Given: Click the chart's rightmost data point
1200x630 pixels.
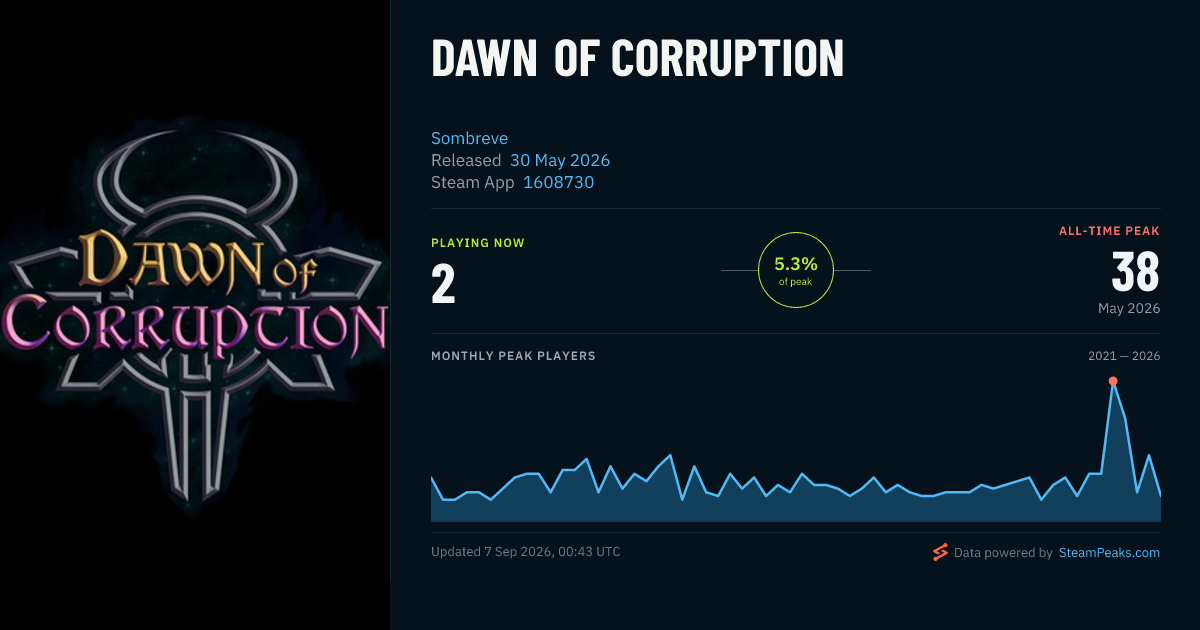Looking at the screenshot, I should tap(1160, 495).
